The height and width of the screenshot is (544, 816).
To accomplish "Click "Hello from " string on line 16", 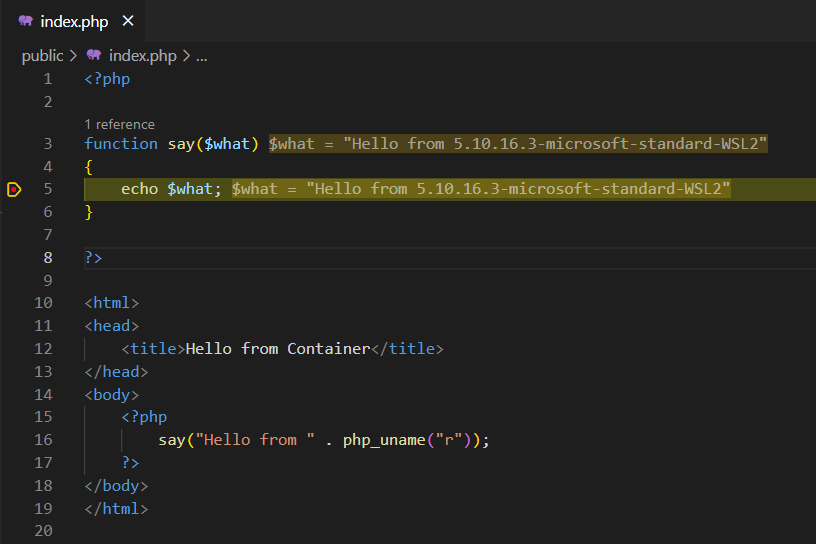I will coord(255,440).
